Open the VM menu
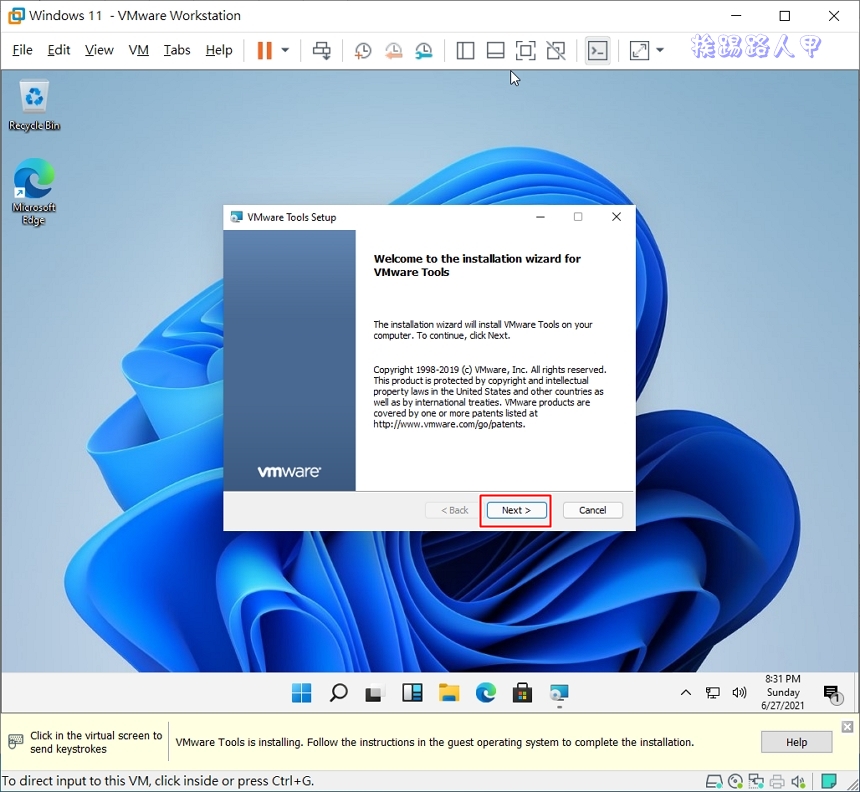 point(138,49)
